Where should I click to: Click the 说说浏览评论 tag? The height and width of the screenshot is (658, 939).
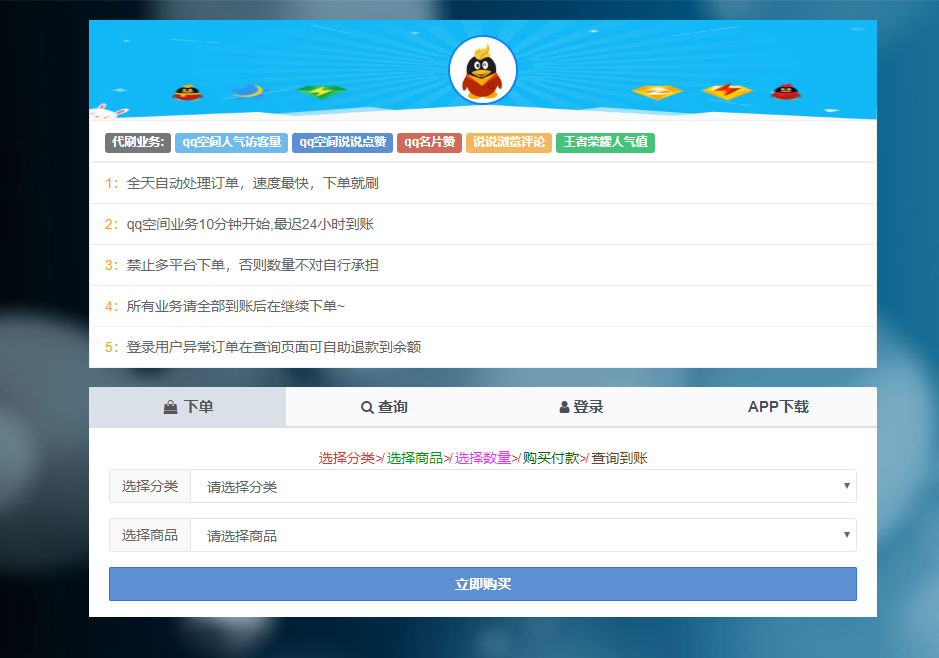click(x=509, y=142)
